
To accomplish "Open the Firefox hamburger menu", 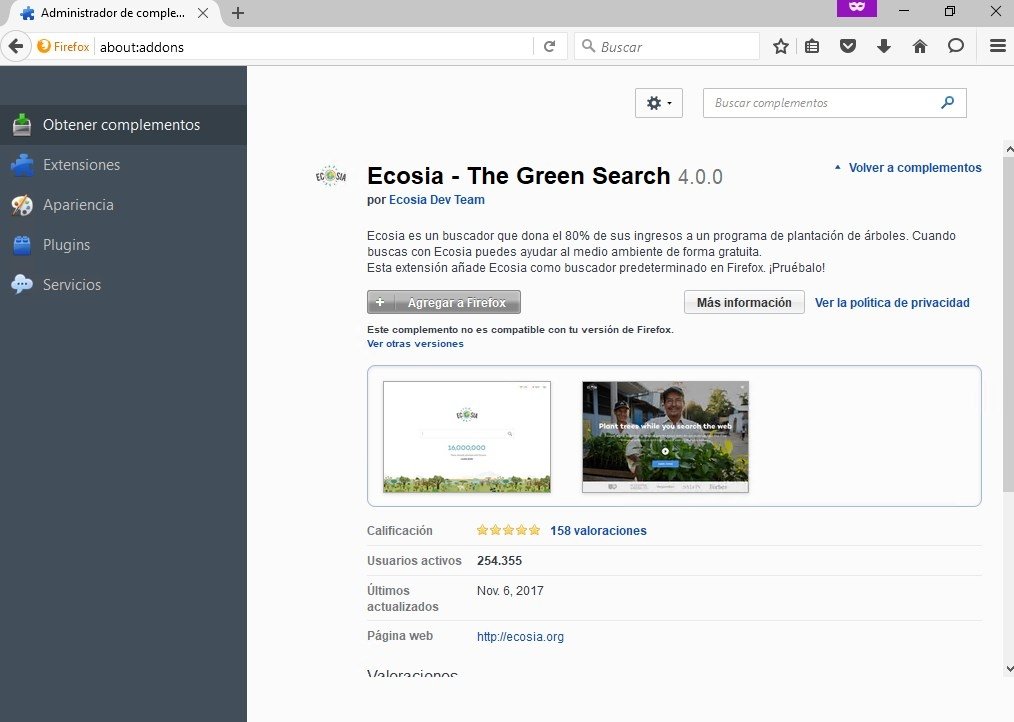I will tap(998, 47).
